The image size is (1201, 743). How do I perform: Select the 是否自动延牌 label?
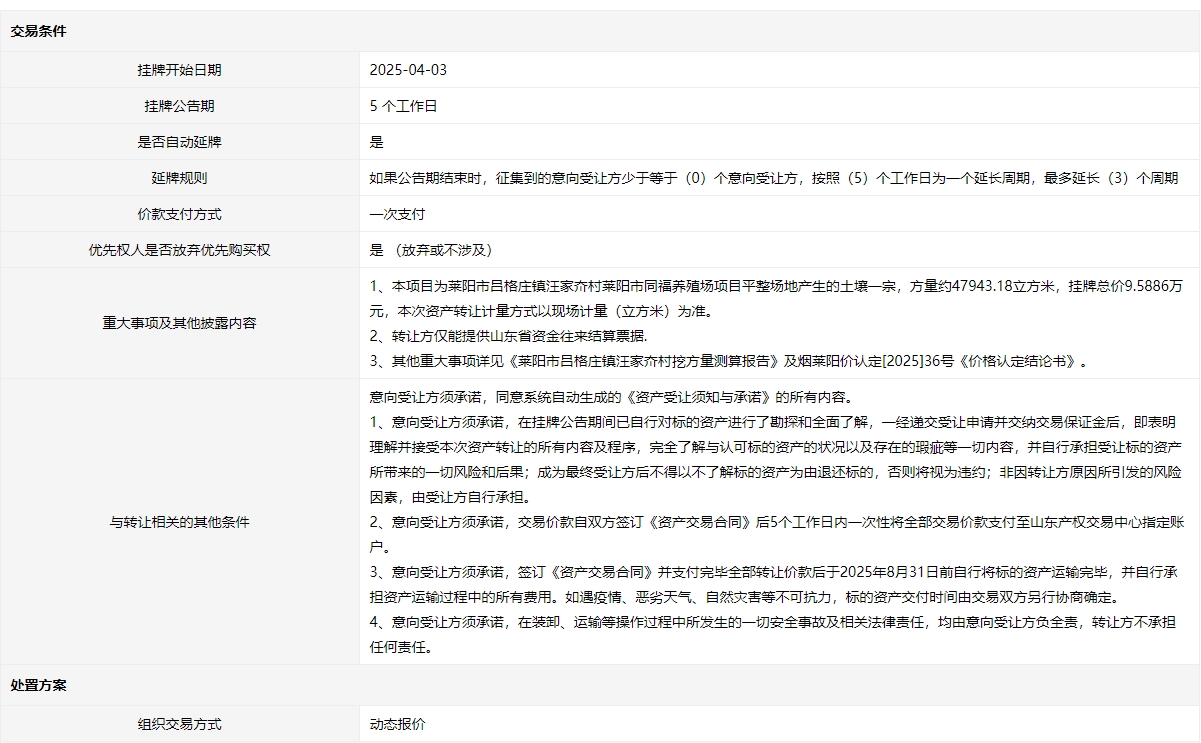180,142
